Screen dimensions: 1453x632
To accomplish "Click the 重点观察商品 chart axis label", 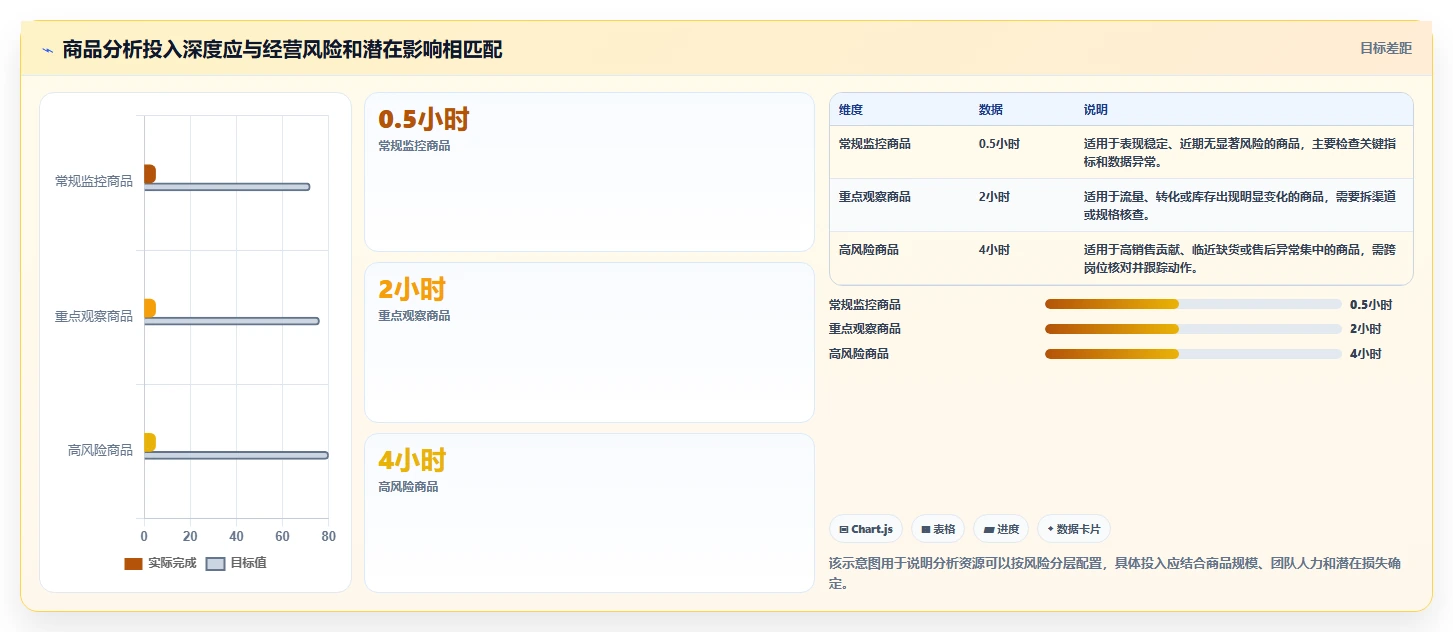I will (94, 316).
